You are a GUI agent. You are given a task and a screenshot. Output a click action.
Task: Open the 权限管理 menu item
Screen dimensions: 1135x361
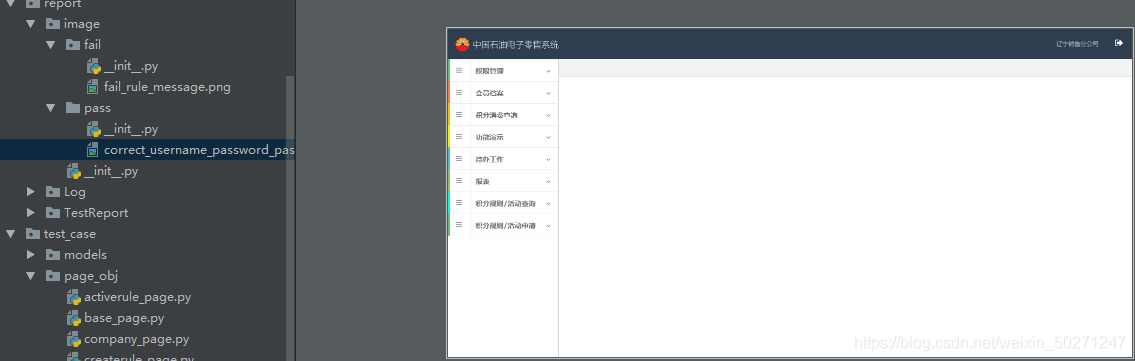[x=504, y=71]
